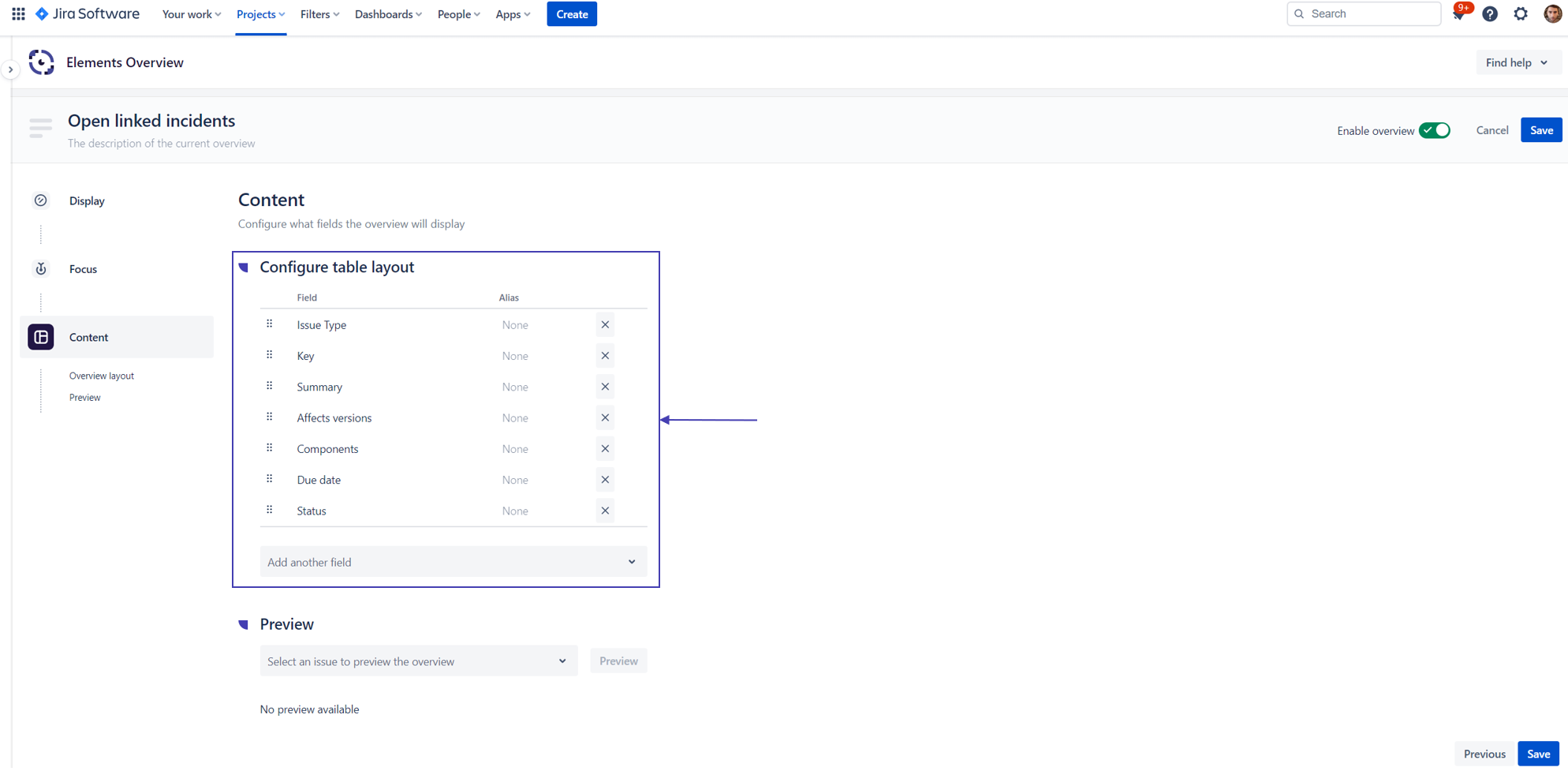Image resolution: width=1568 pixels, height=771 pixels.
Task: Open the Dashboards menu
Action: coord(388,14)
